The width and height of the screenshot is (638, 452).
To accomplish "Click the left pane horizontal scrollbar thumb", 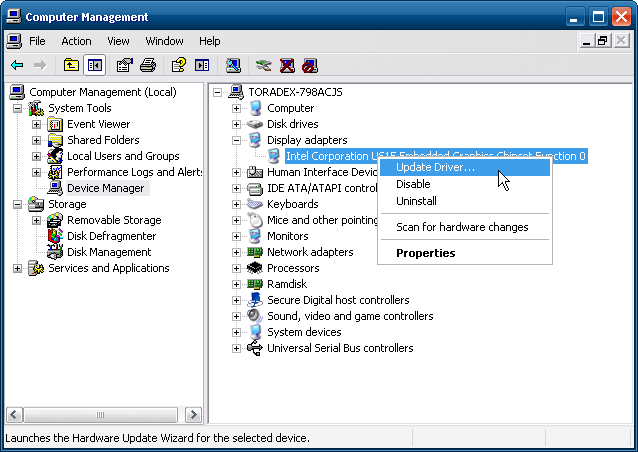I will pyautogui.click(x=101, y=415).
